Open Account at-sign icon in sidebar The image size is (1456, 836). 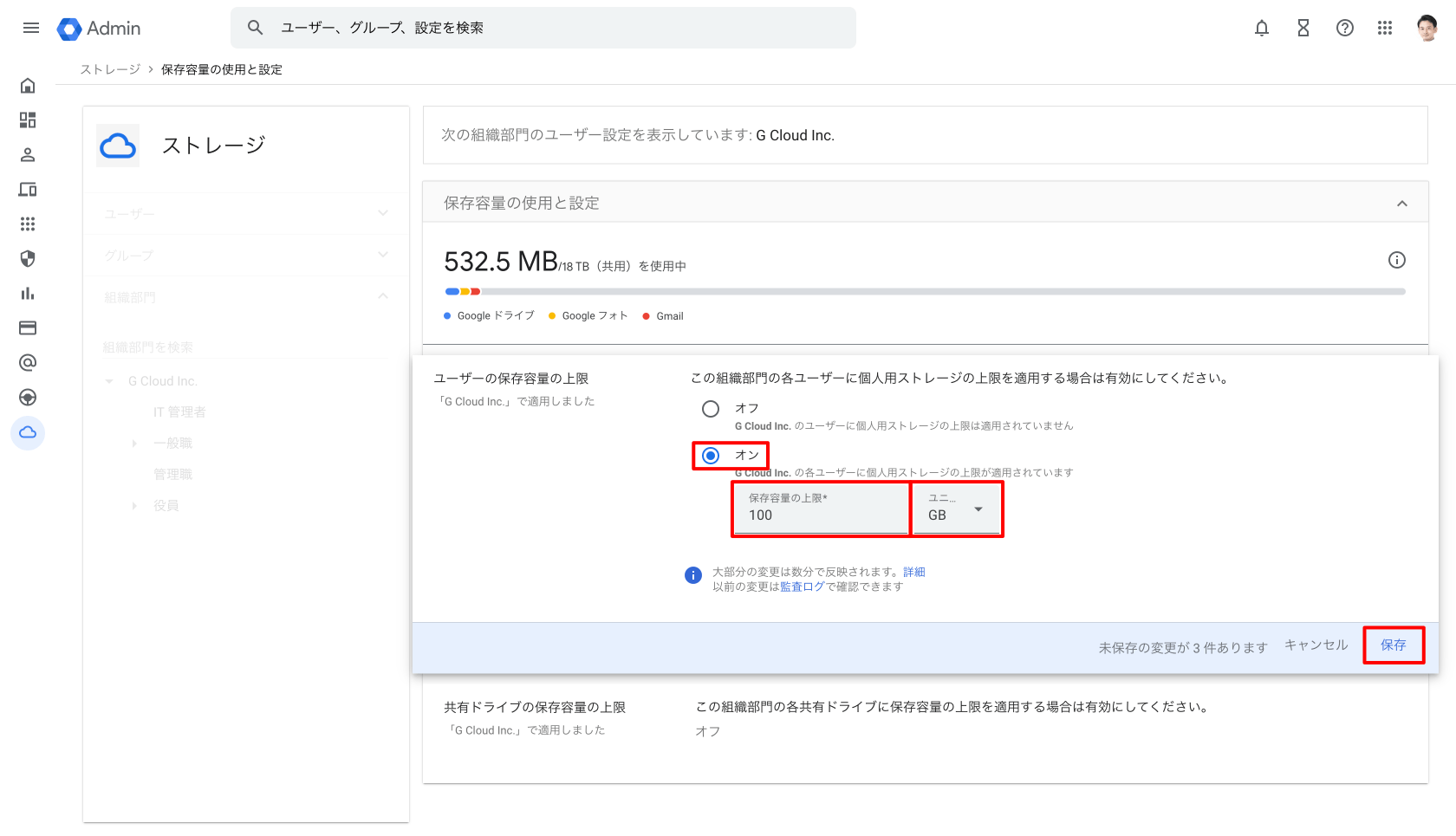click(28, 362)
